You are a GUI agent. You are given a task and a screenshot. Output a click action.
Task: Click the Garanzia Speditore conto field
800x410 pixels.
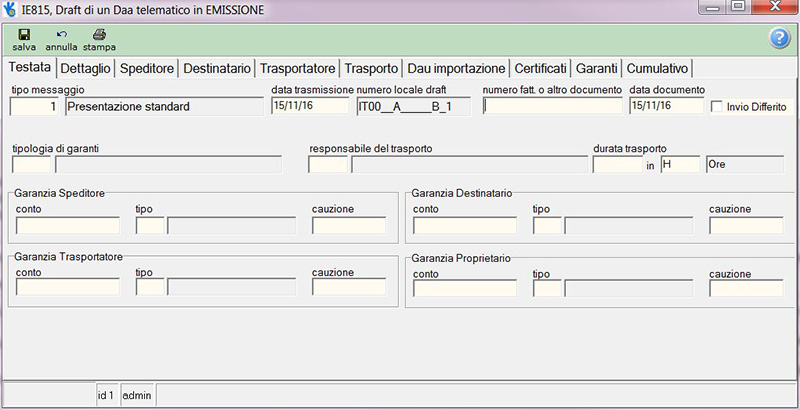click(x=68, y=225)
